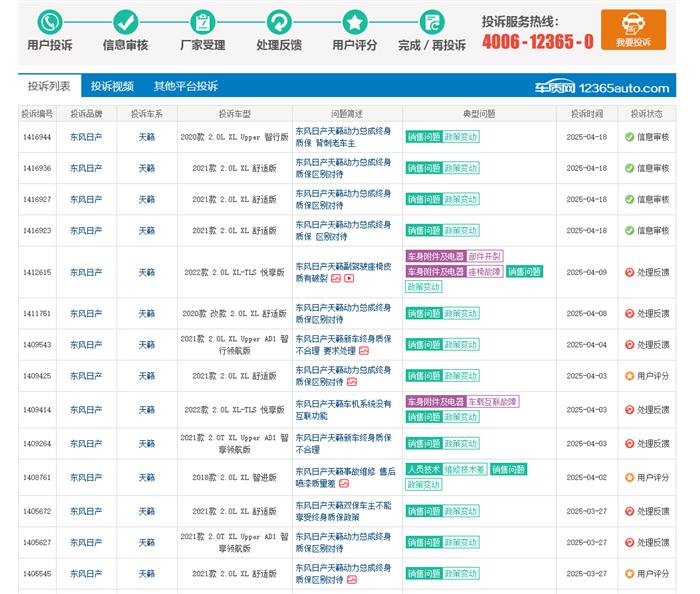Click the 处理反馈 refresh step icon
The width and height of the screenshot is (700, 594).
pos(279,22)
